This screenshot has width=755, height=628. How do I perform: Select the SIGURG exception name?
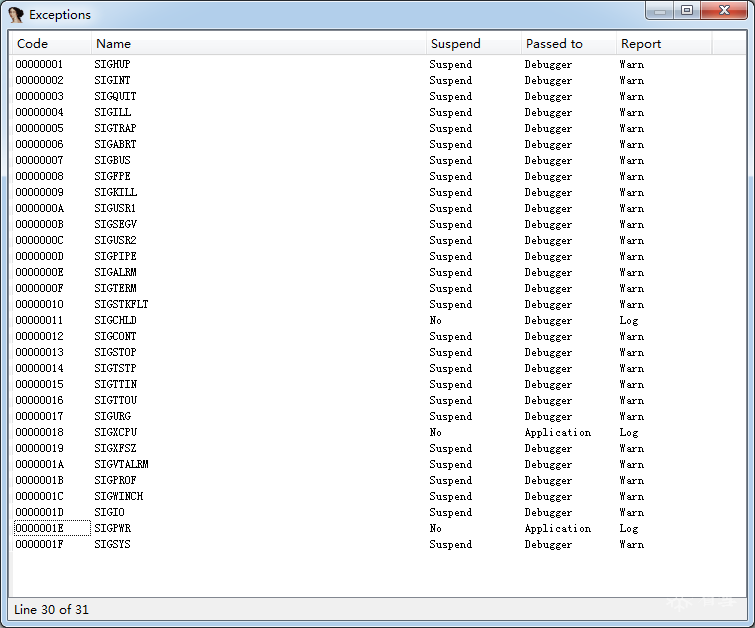tap(112, 416)
